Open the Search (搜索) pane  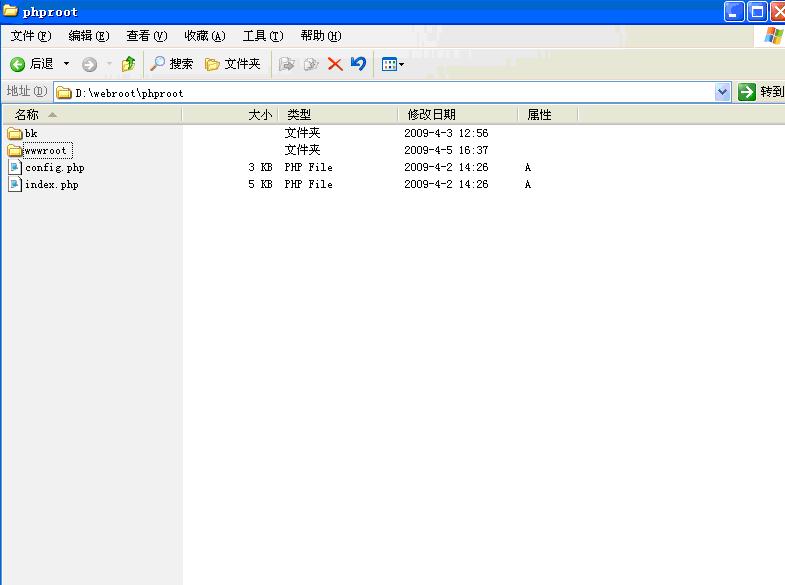click(171, 64)
